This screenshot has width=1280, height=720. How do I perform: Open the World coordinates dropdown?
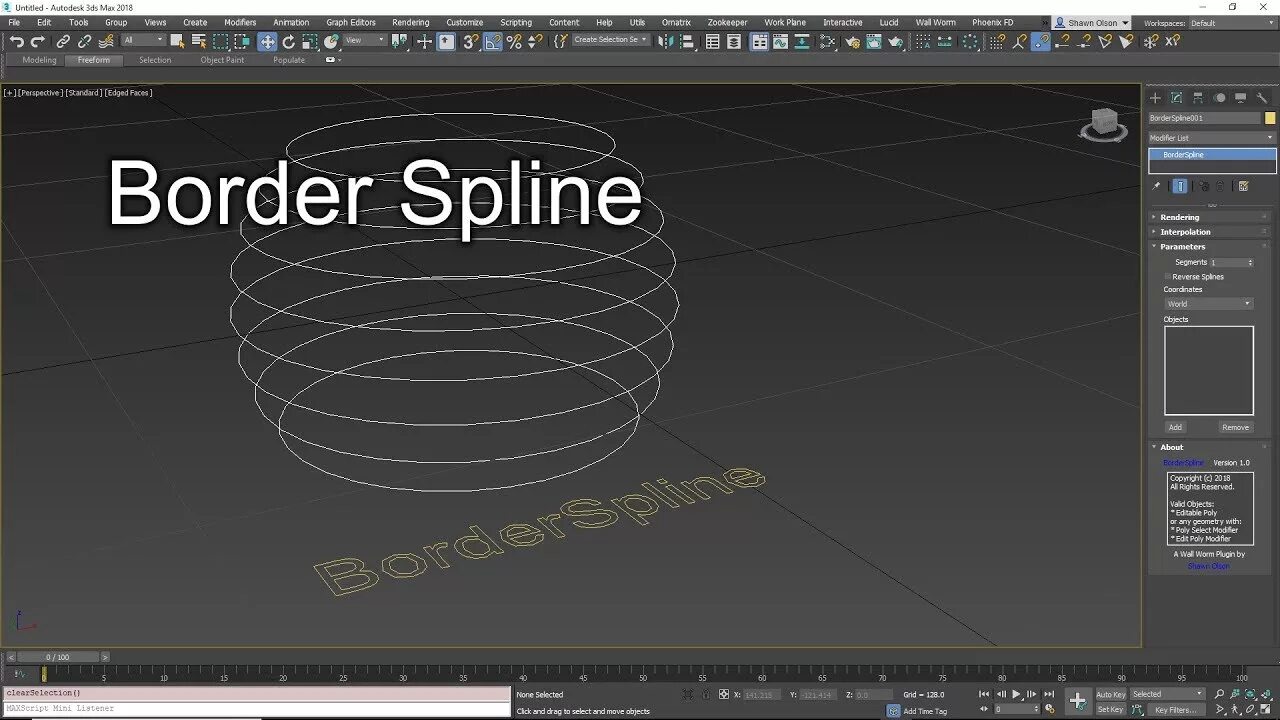pyautogui.click(x=1208, y=304)
